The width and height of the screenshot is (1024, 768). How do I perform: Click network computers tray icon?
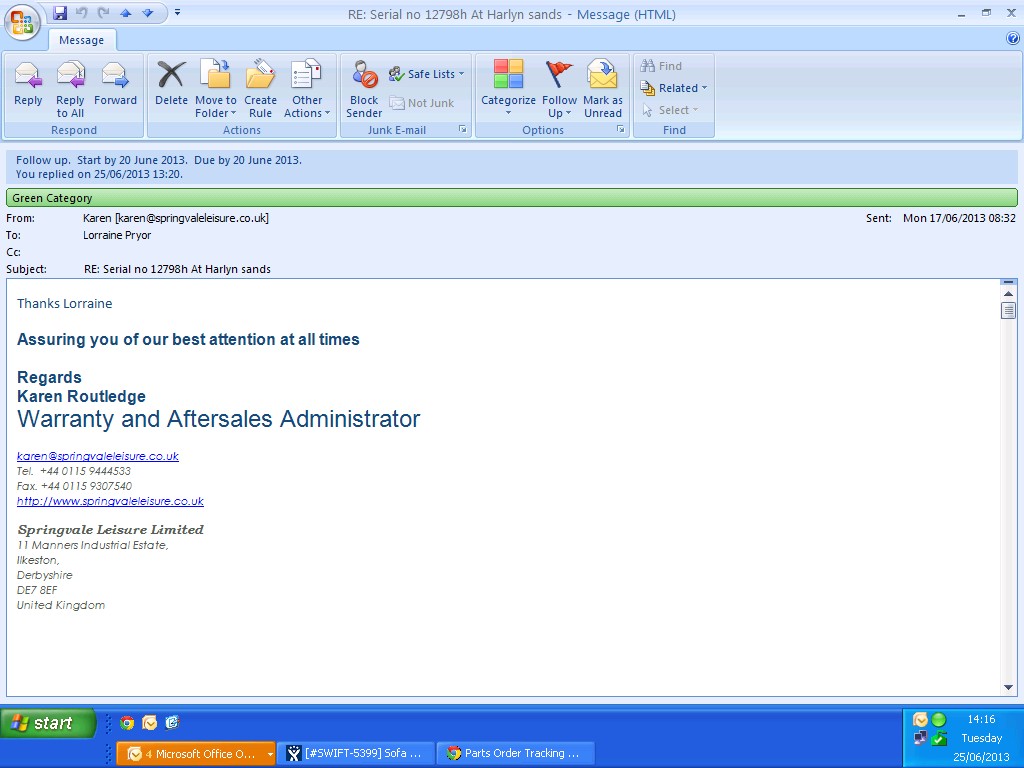920,739
